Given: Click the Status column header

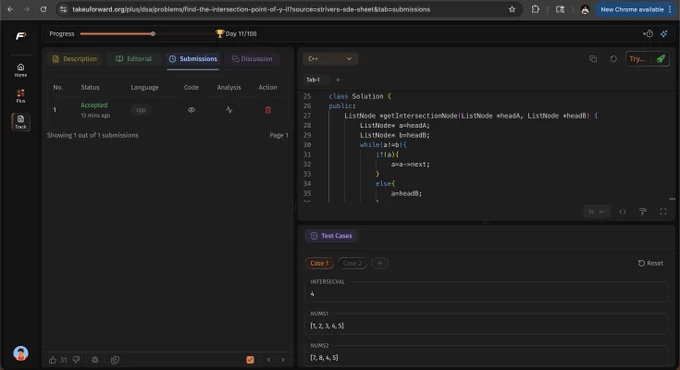Looking at the screenshot, I should tap(90, 87).
